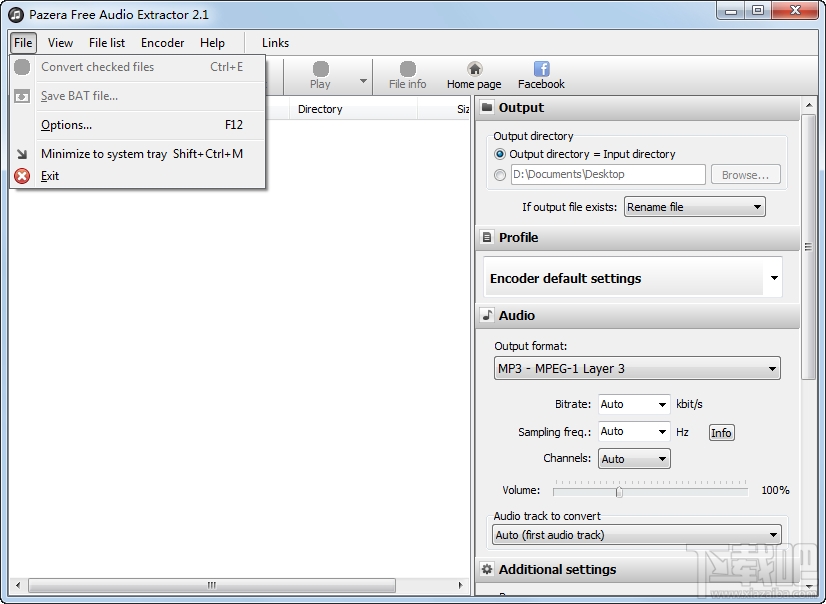
Task: Open the Encoder menu
Action: [x=162, y=43]
